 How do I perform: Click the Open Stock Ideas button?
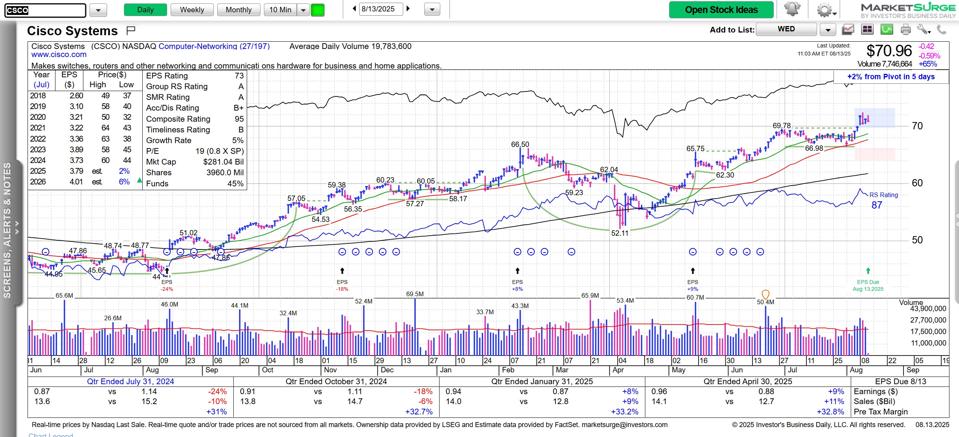click(x=720, y=10)
